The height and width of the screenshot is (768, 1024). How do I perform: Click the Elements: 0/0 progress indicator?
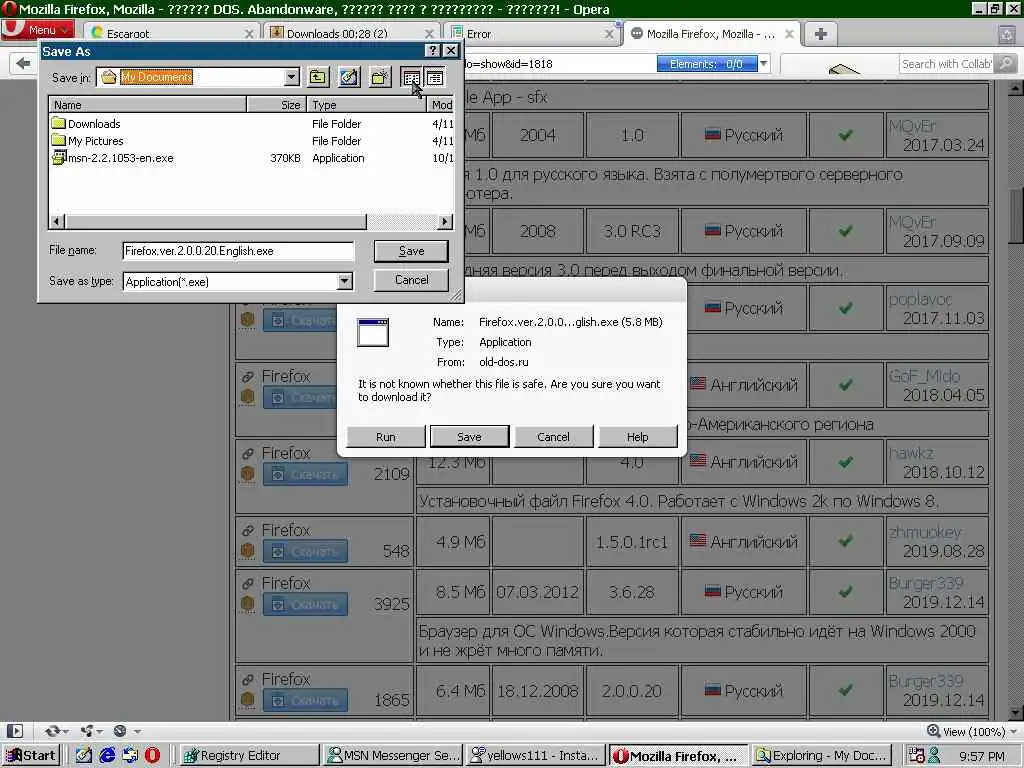(707, 63)
